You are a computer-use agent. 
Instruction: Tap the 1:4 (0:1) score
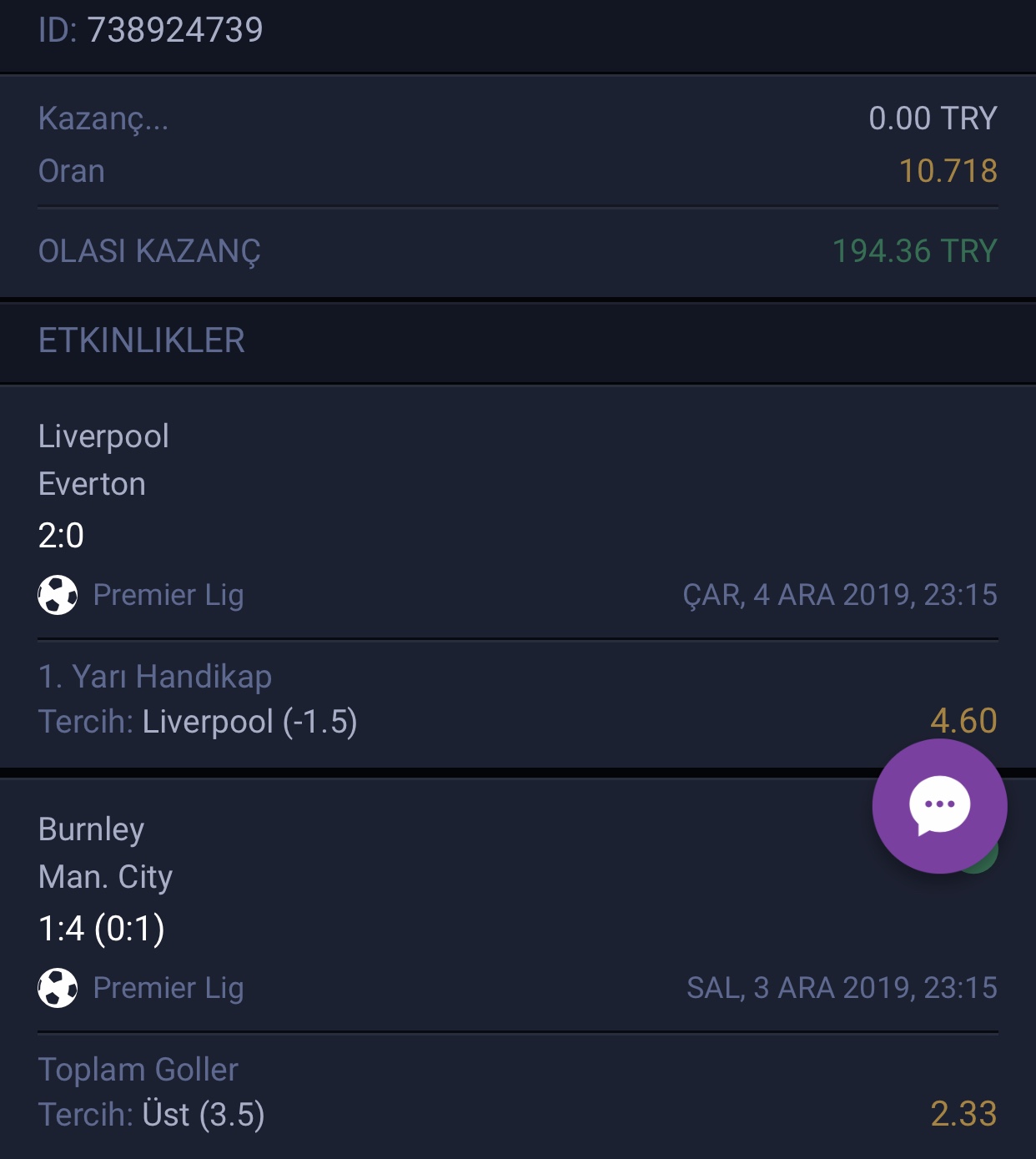tap(102, 929)
